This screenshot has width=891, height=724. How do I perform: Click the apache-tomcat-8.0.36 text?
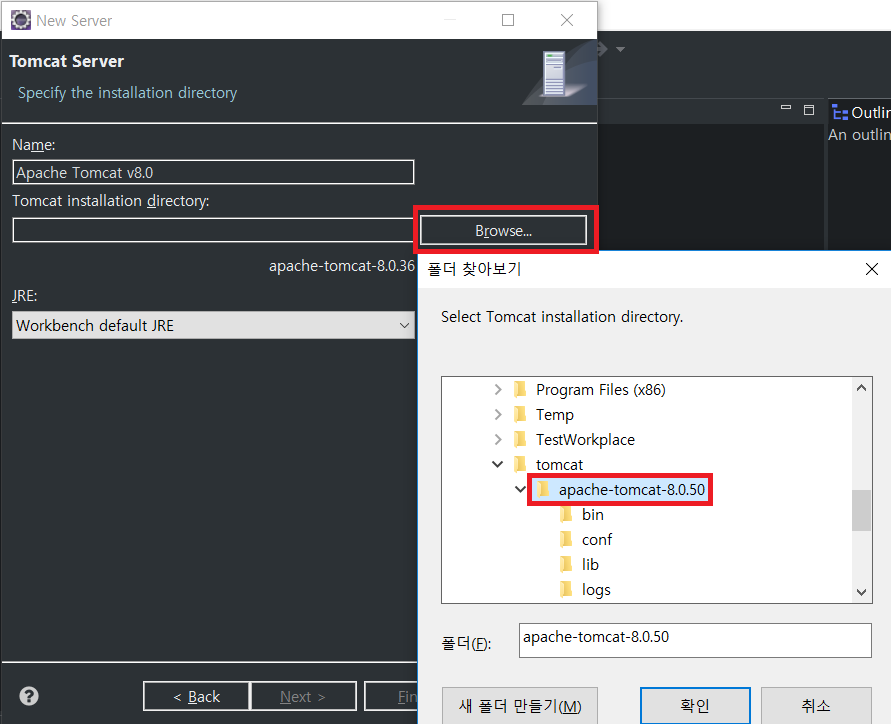coord(342,265)
